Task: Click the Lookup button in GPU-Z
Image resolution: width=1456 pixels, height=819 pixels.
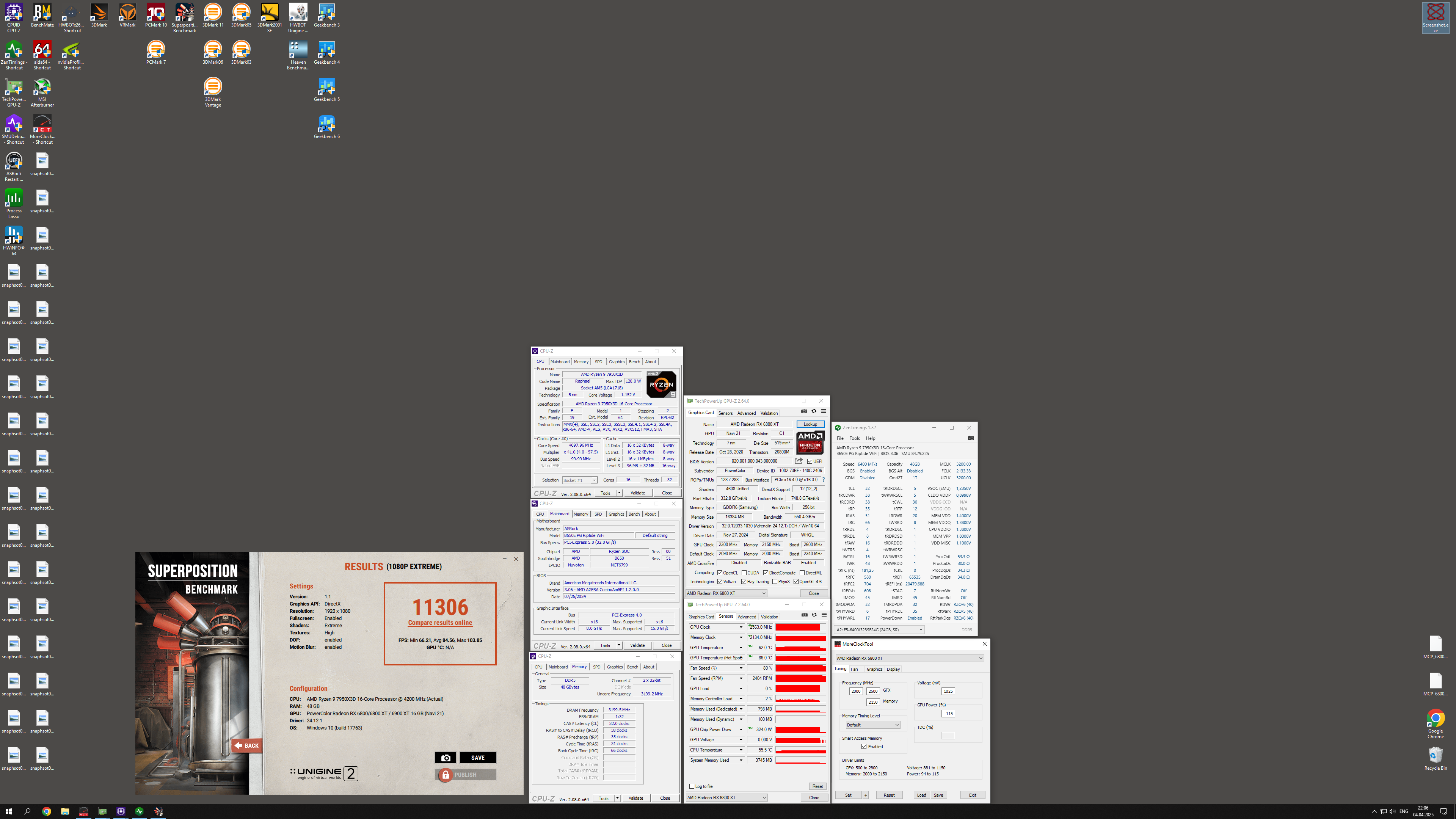Action: coord(811,425)
